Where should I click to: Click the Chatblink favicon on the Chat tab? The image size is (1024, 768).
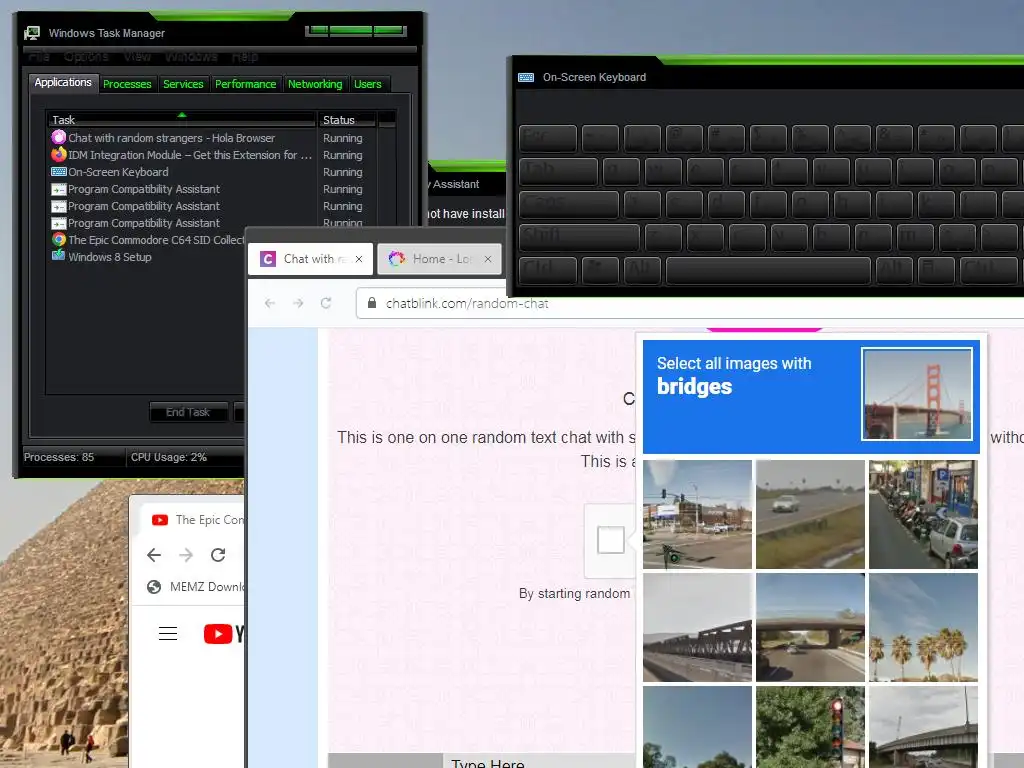tap(268, 259)
